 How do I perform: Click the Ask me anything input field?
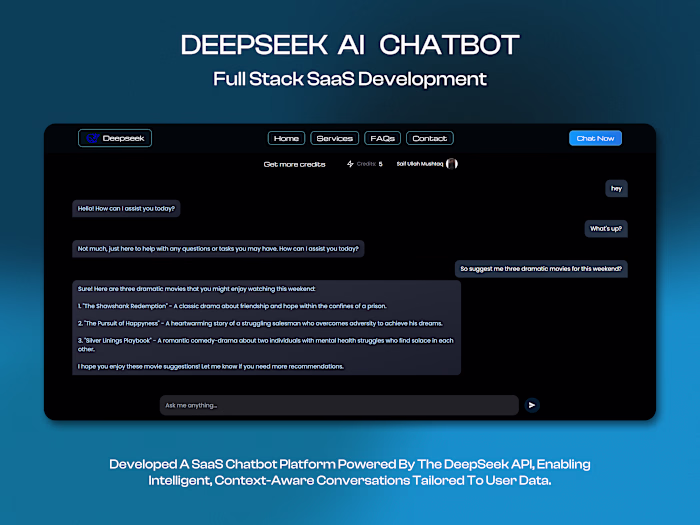pos(339,405)
